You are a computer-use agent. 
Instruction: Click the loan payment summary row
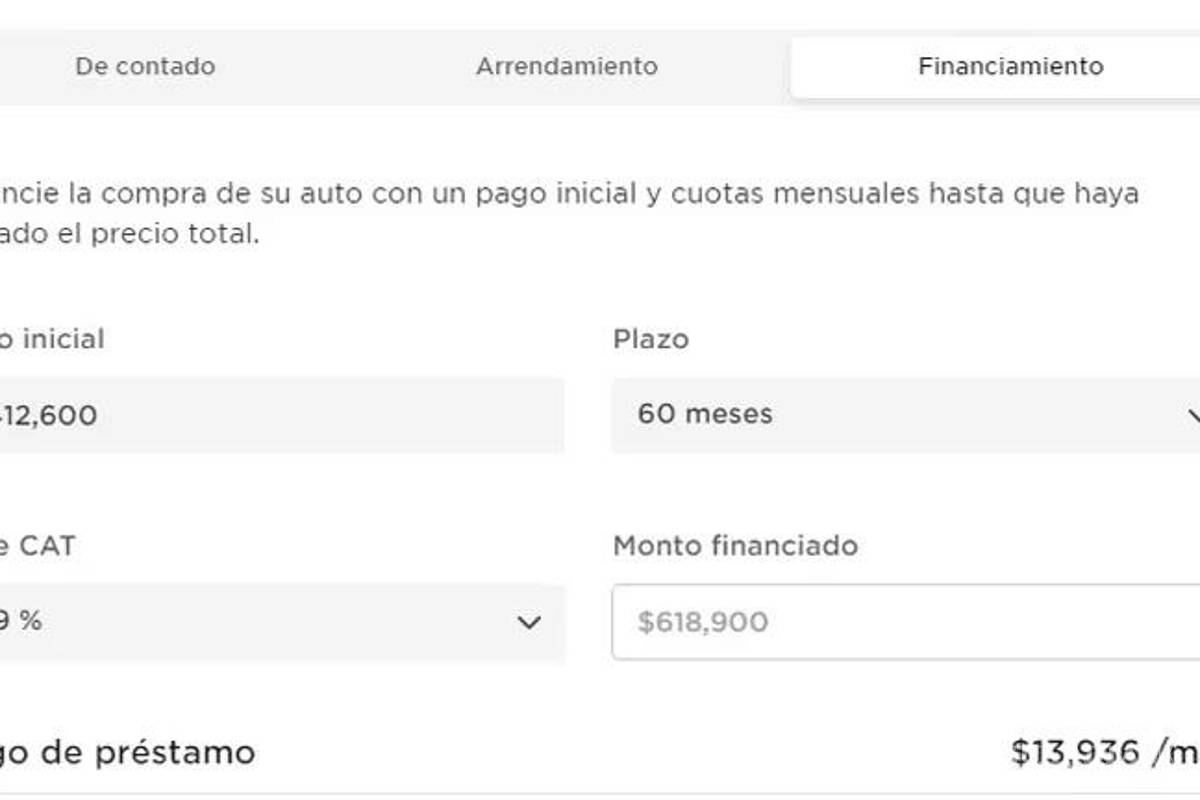coord(600,748)
